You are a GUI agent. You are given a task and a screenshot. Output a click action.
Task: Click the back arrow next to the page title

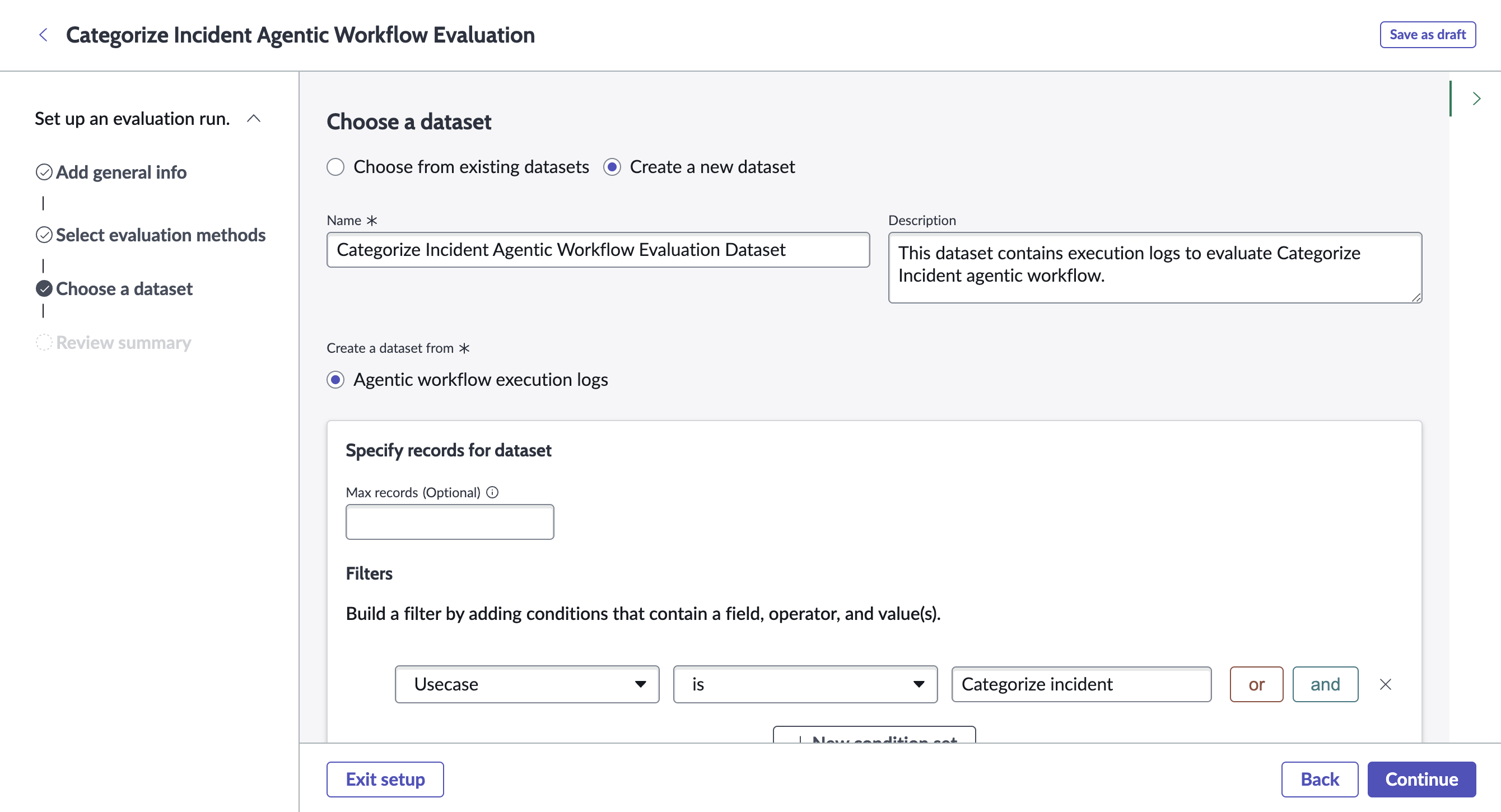coord(43,35)
